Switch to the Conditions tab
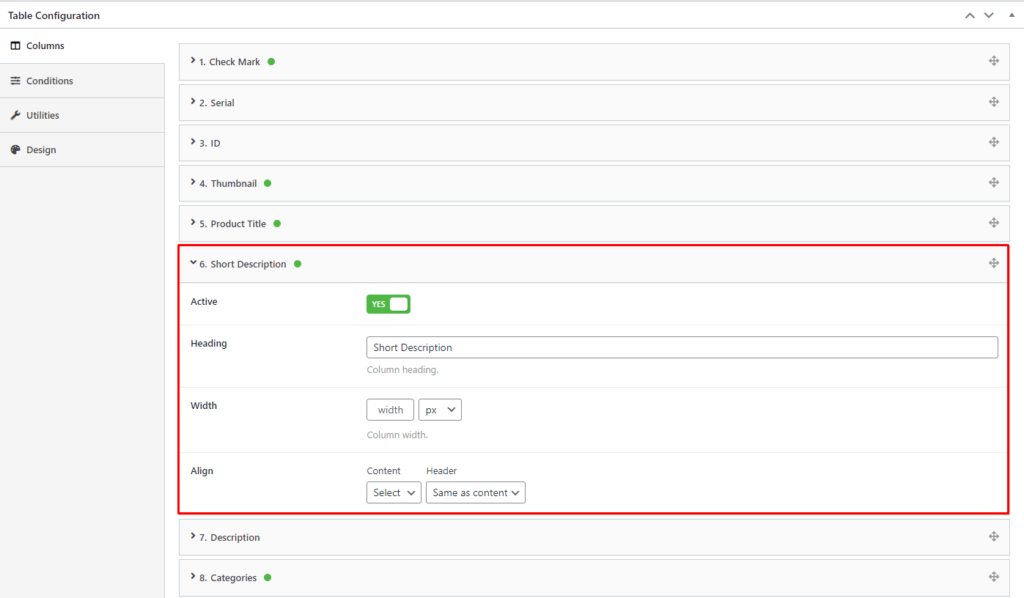The image size is (1024, 598). click(49, 81)
